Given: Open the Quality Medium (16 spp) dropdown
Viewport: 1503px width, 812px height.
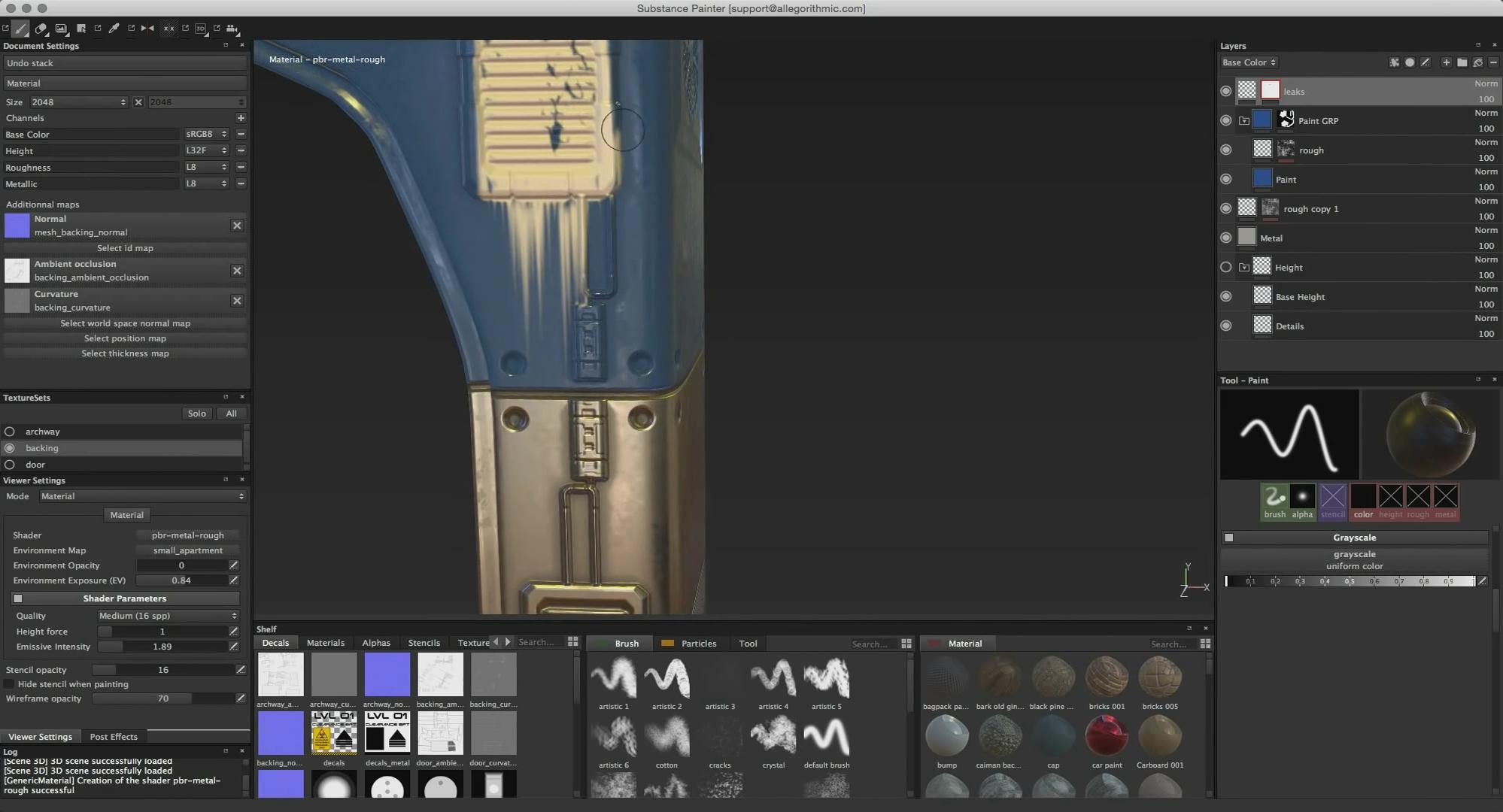Looking at the screenshot, I should 167,616.
